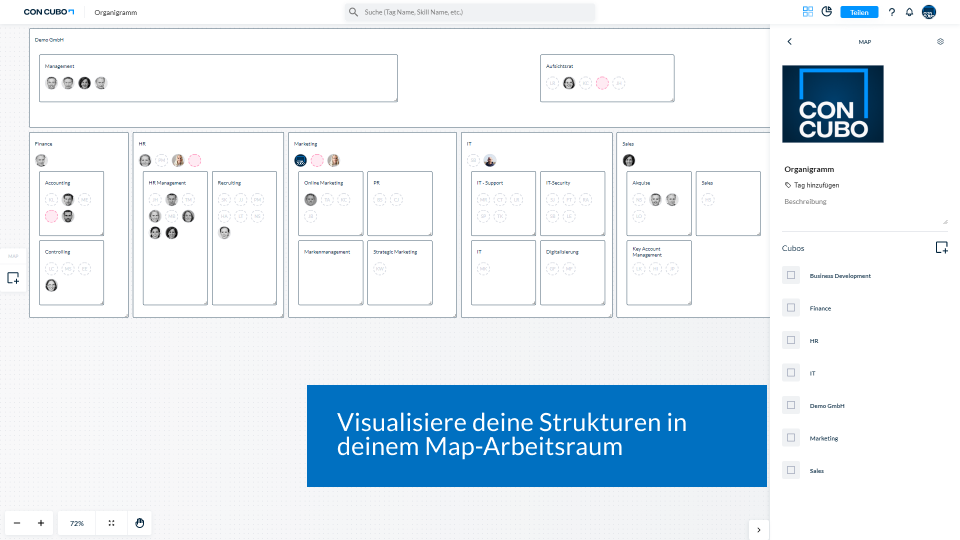
Task: Click the pink placeholder avatar in Aufsichtsrat
Action: pyautogui.click(x=602, y=83)
